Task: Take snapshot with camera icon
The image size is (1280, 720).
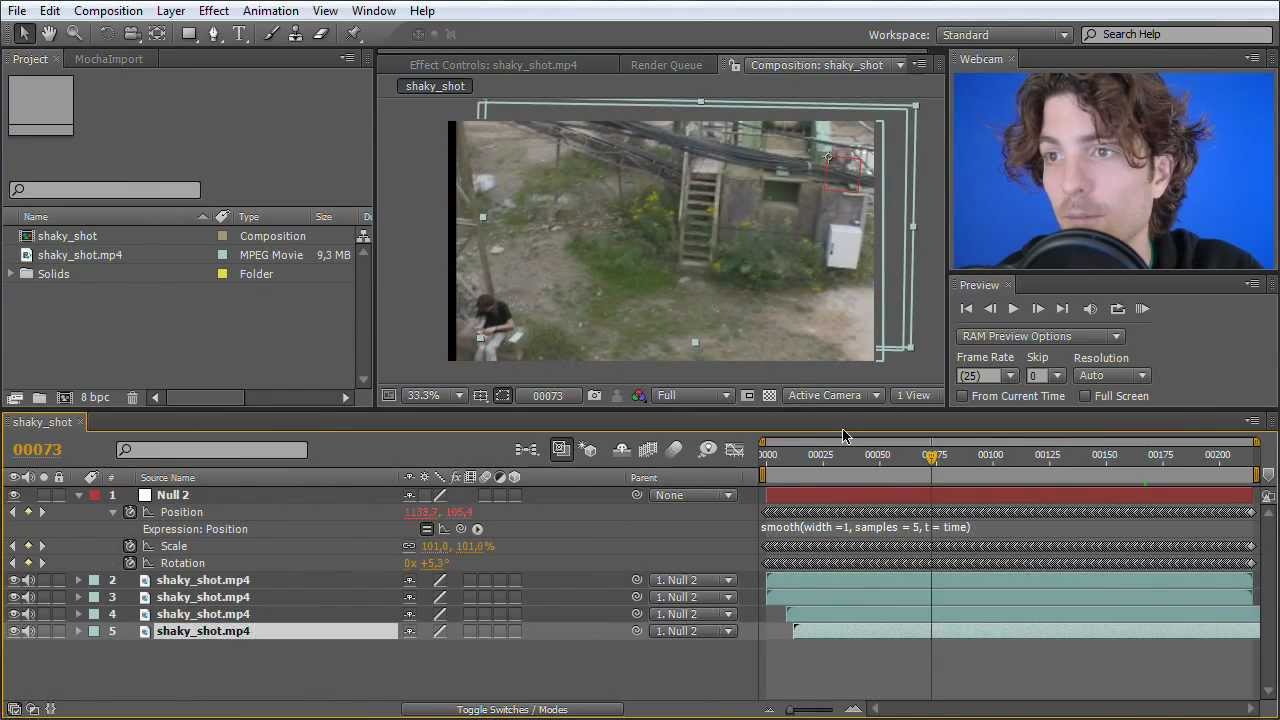Action: point(594,396)
